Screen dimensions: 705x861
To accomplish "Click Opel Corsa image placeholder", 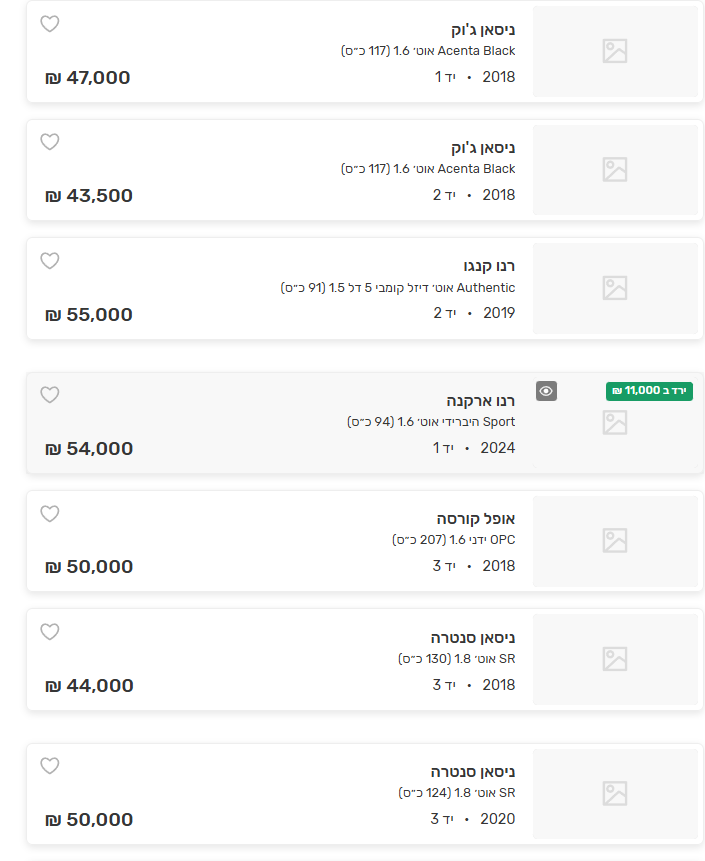I will click(x=615, y=541).
